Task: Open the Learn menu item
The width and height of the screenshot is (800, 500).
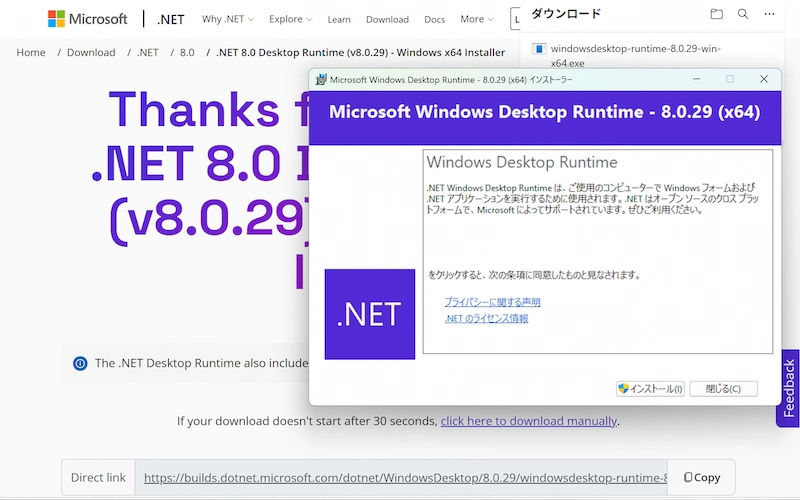Action: (x=339, y=19)
